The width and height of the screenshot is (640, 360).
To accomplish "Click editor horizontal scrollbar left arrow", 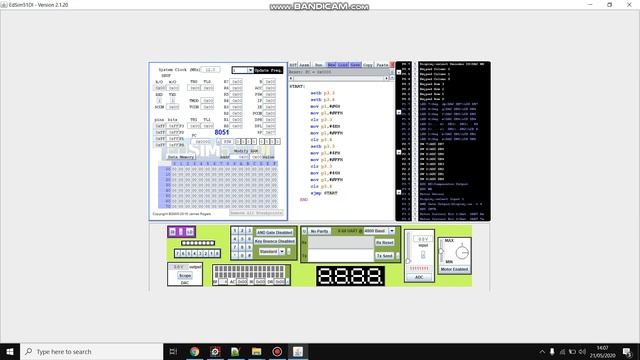I will [291, 78].
